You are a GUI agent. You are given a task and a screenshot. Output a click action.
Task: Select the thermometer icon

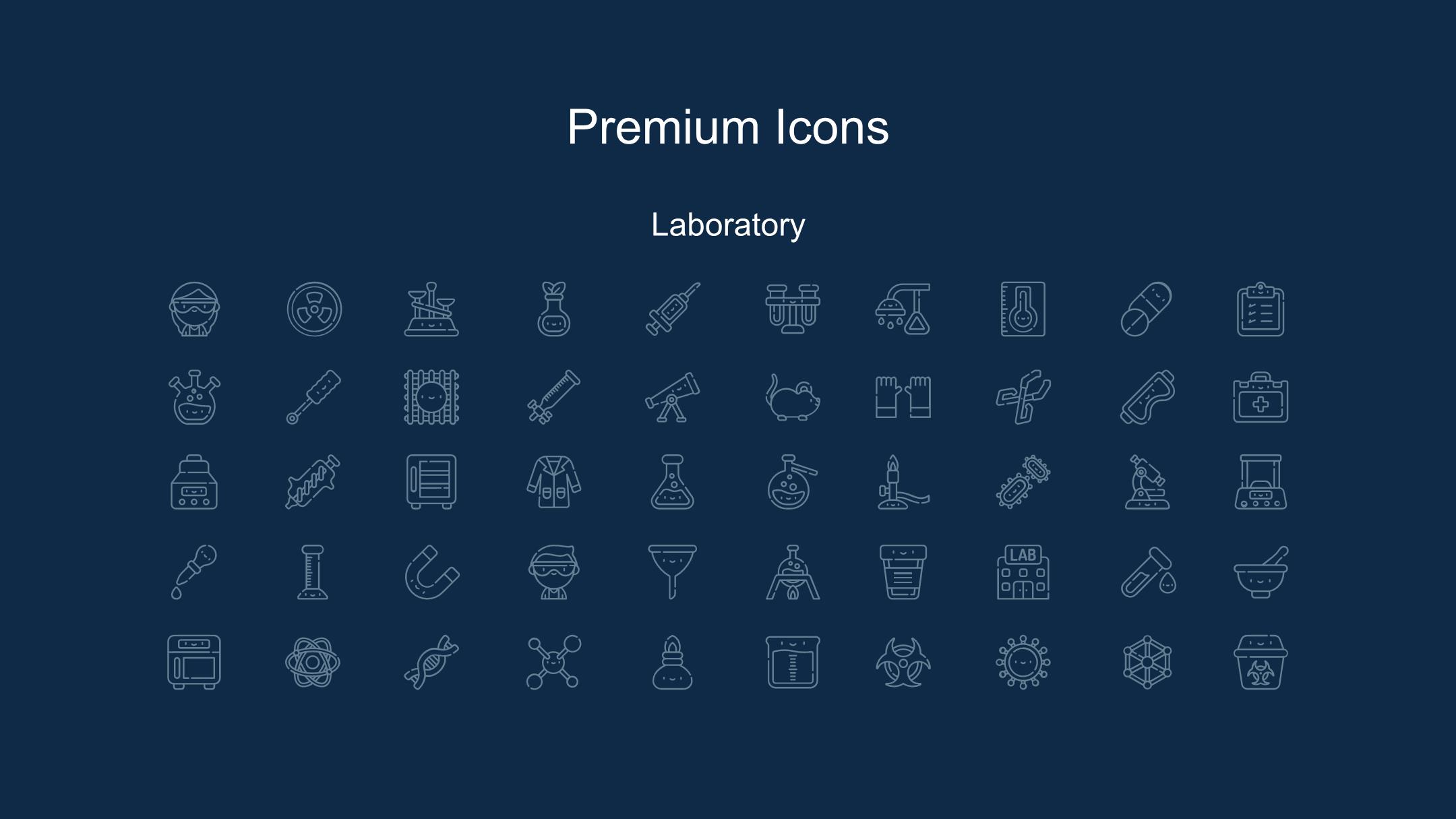pyautogui.click(x=1023, y=309)
